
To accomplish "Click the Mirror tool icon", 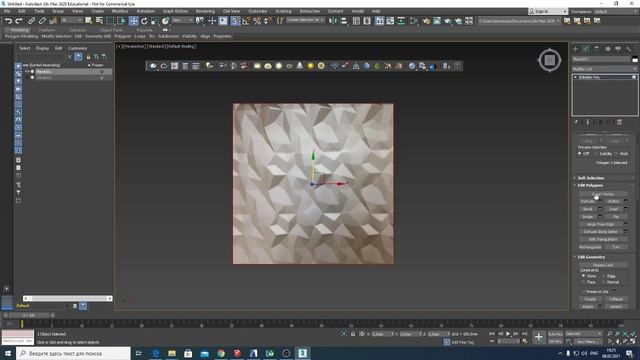I will click(333, 21).
